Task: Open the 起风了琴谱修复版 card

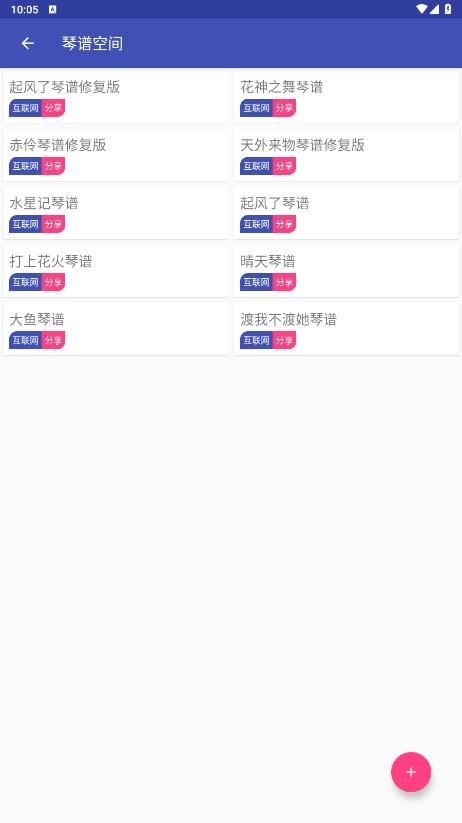Action: click(x=116, y=97)
